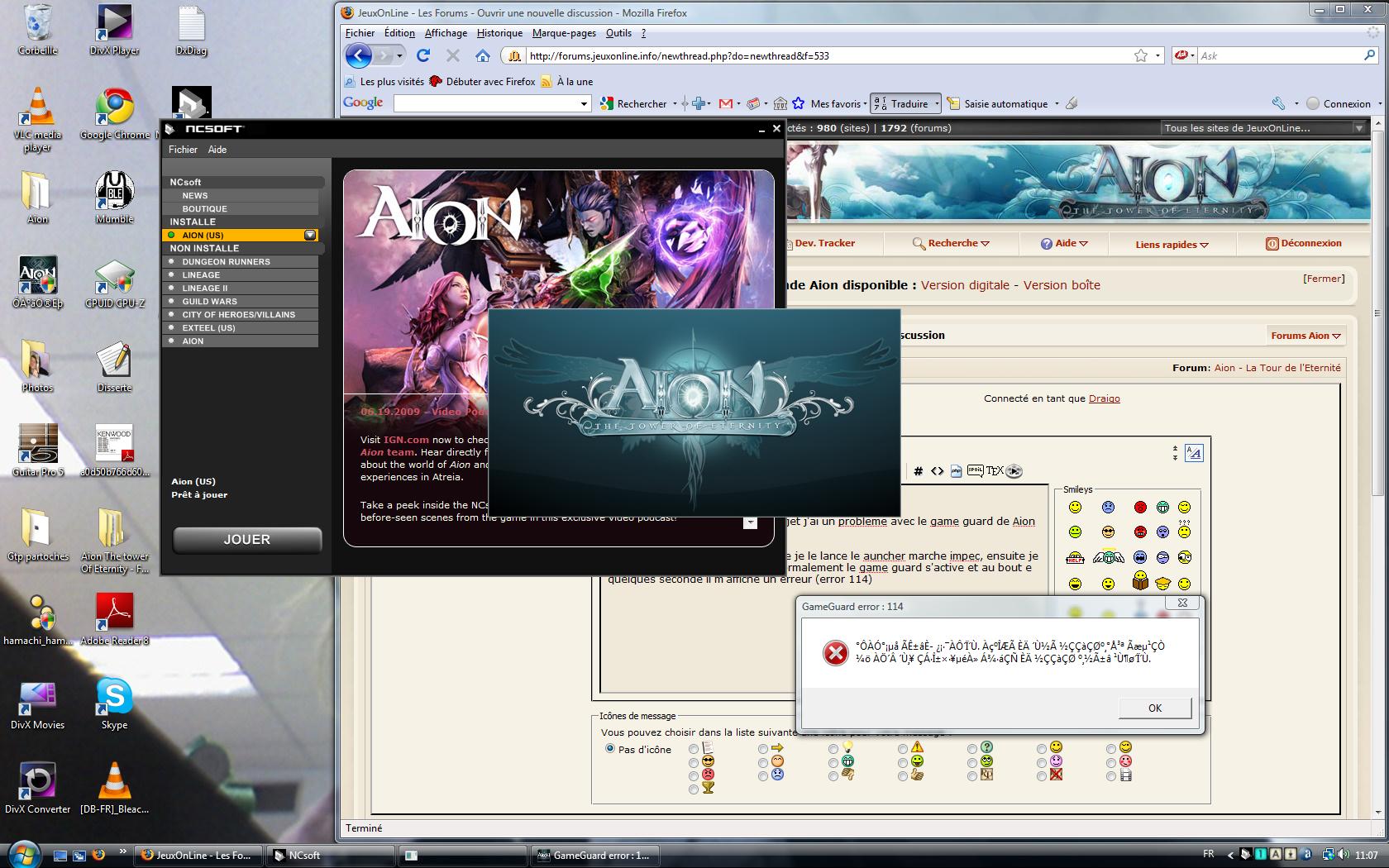Open Aide menu in NCsoft launcher
Viewport: 1389px width, 868px height.
pyautogui.click(x=217, y=150)
